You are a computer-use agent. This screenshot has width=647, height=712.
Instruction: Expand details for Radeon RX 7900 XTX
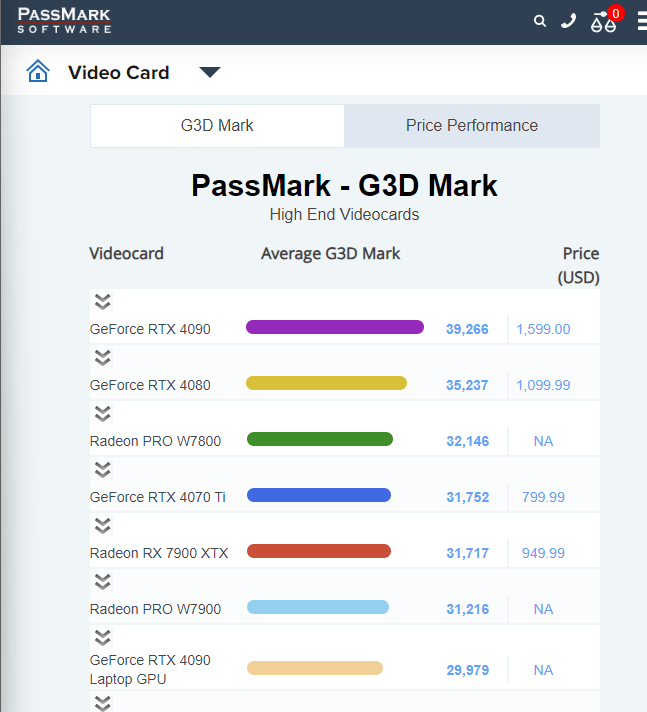coord(103,526)
